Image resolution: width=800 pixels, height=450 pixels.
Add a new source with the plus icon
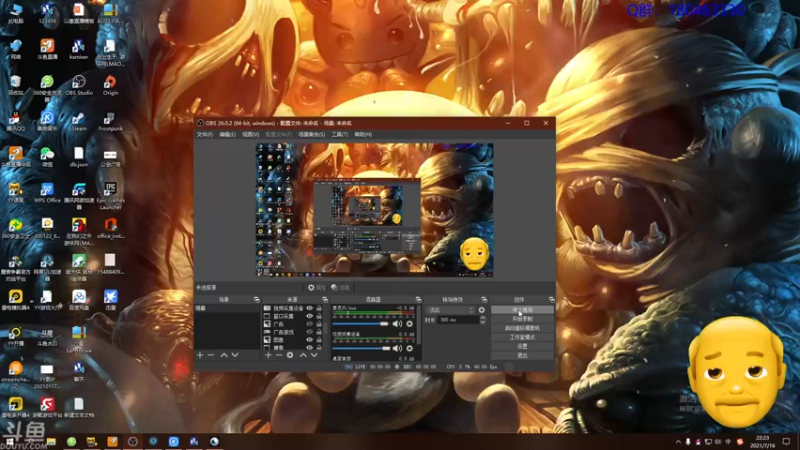268,355
